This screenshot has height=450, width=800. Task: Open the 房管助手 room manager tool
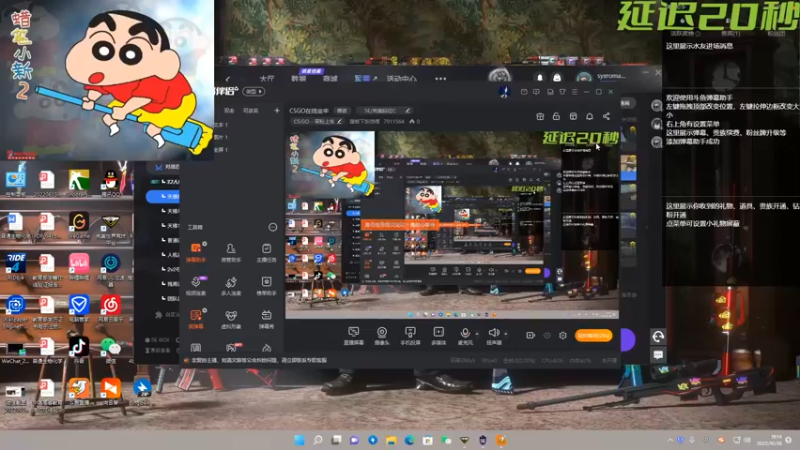click(231, 252)
